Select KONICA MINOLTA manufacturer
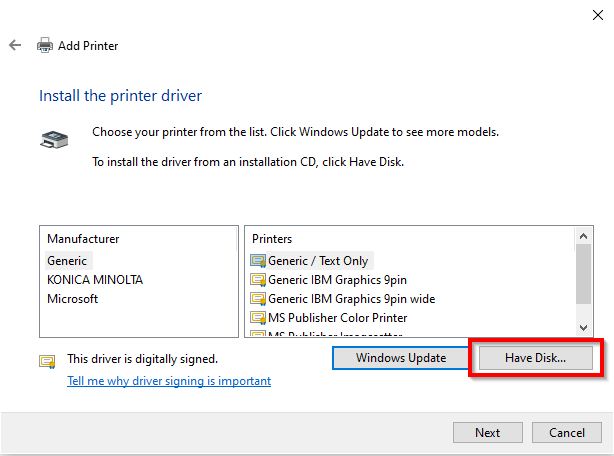 (x=95, y=279)
